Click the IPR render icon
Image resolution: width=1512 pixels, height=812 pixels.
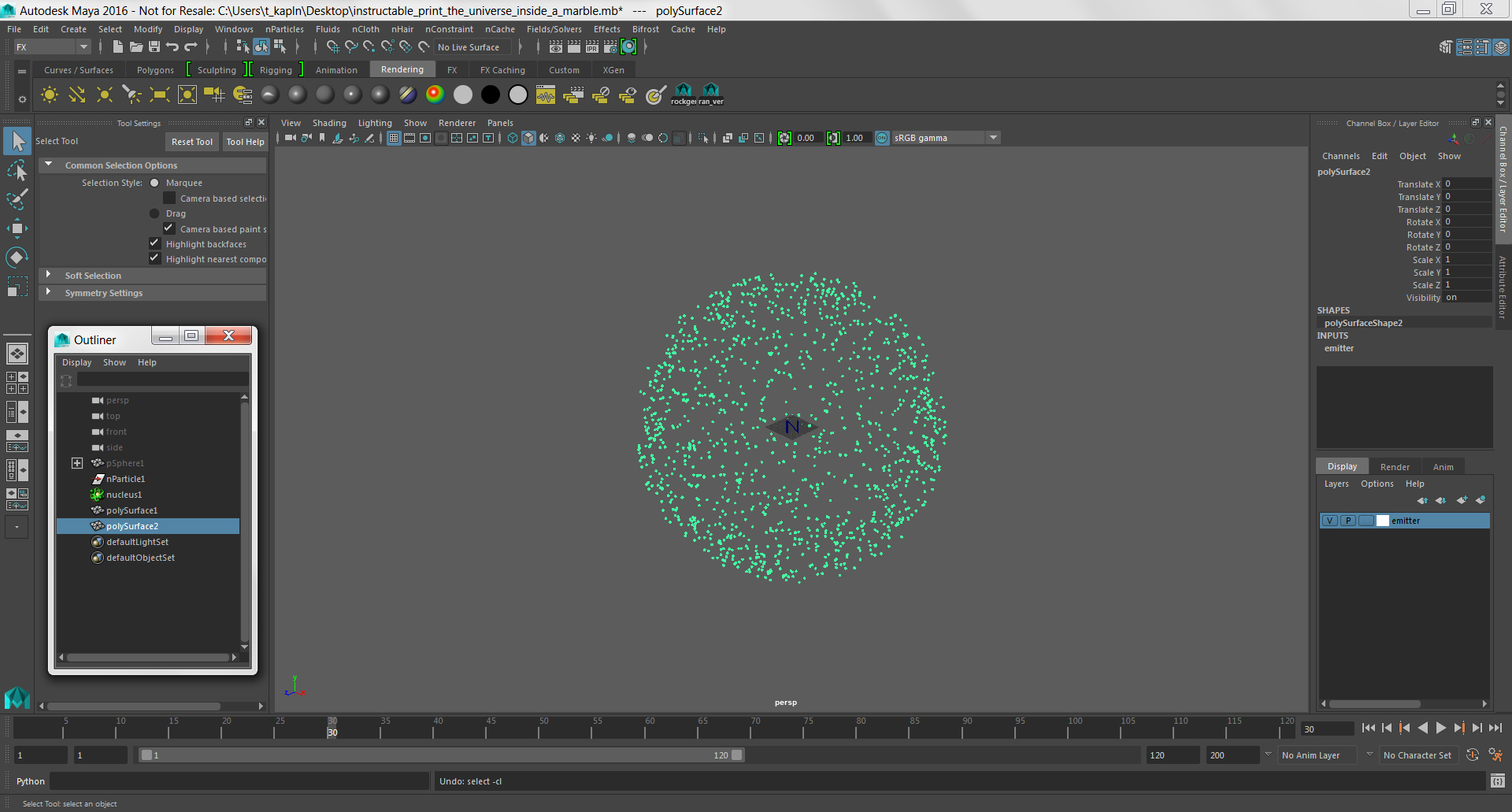pos(592,47)
